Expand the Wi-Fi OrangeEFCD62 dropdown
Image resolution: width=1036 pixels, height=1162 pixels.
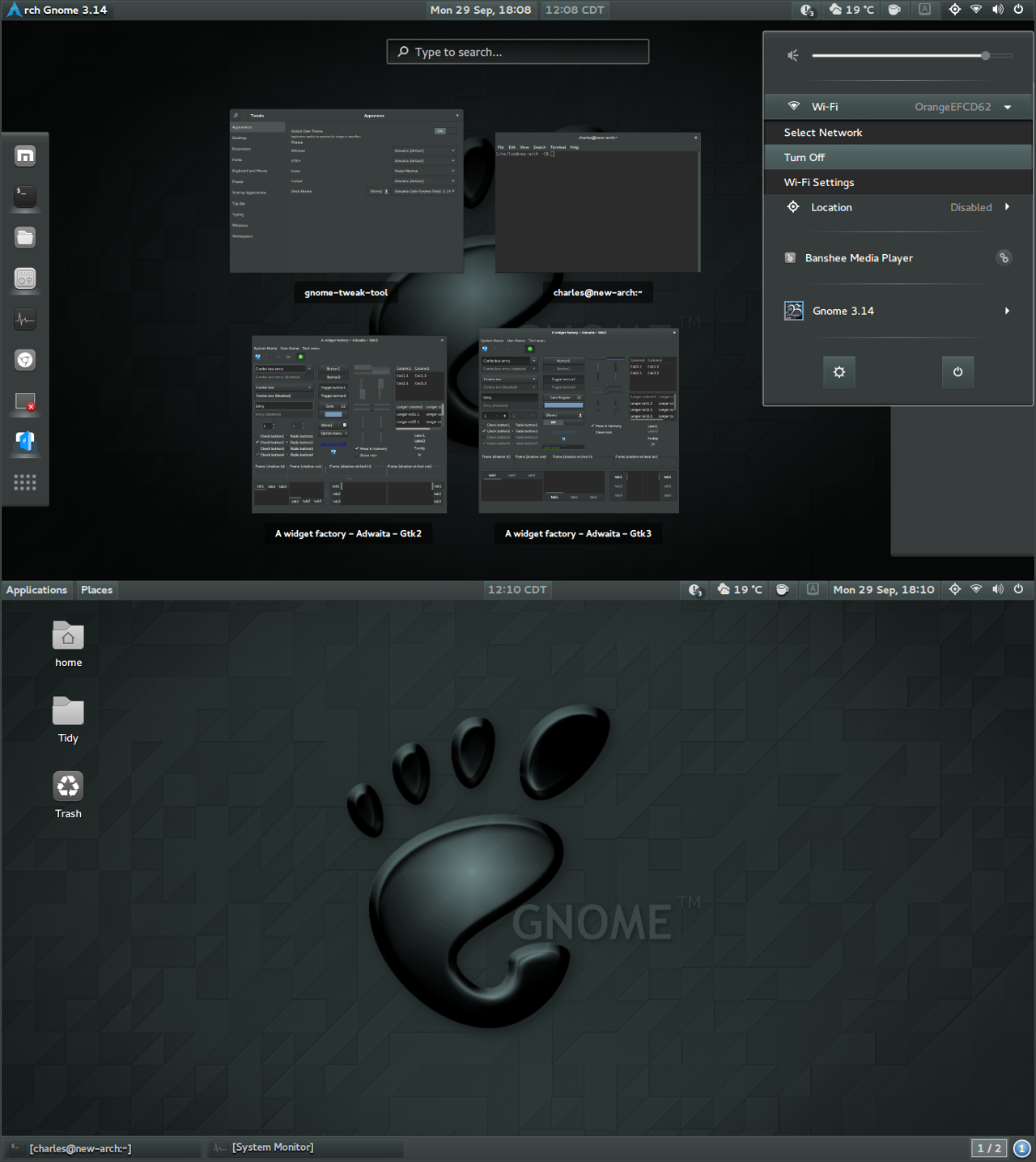[x=1007, y=106]
